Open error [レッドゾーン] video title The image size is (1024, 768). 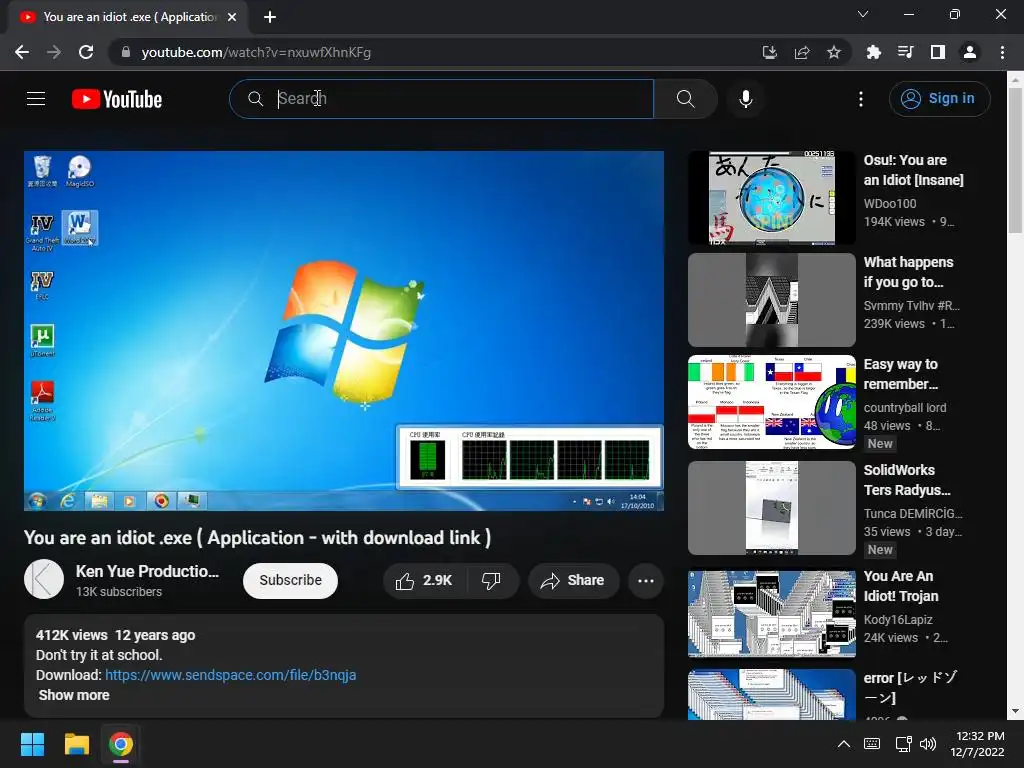[910, 688]
